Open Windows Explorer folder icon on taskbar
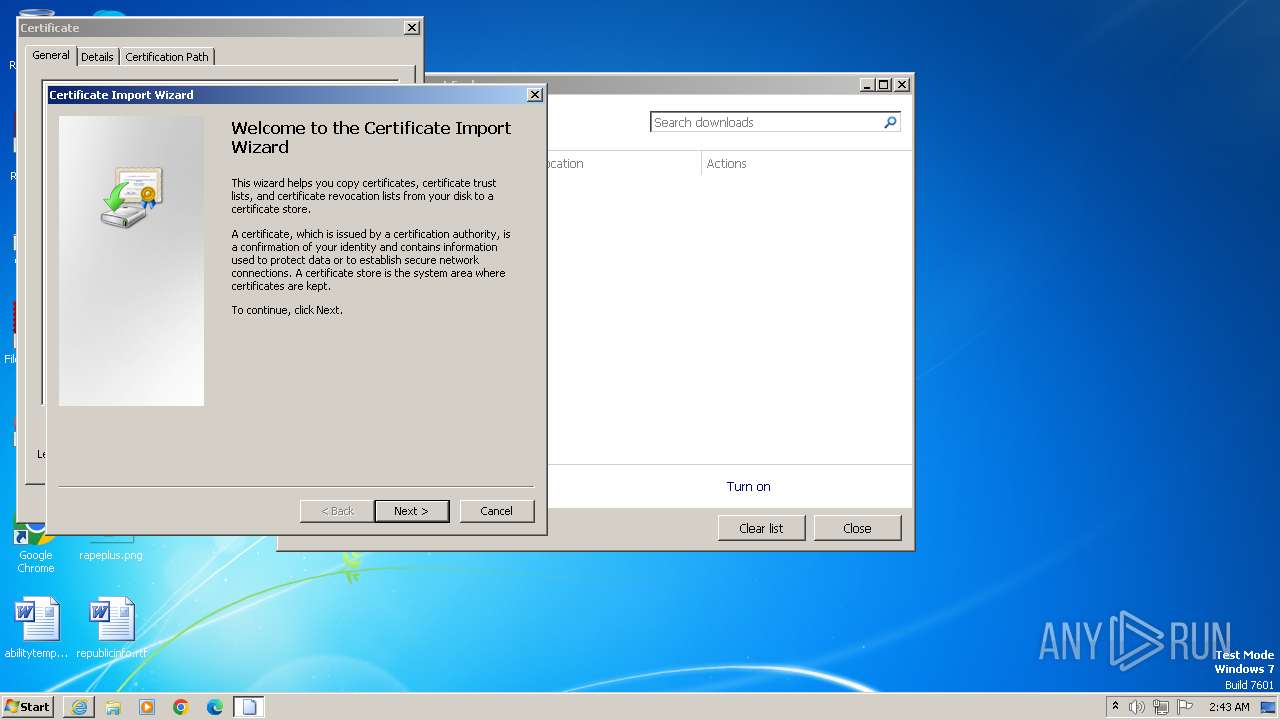The image size is (1280, 720). click(x=113, y=707)
